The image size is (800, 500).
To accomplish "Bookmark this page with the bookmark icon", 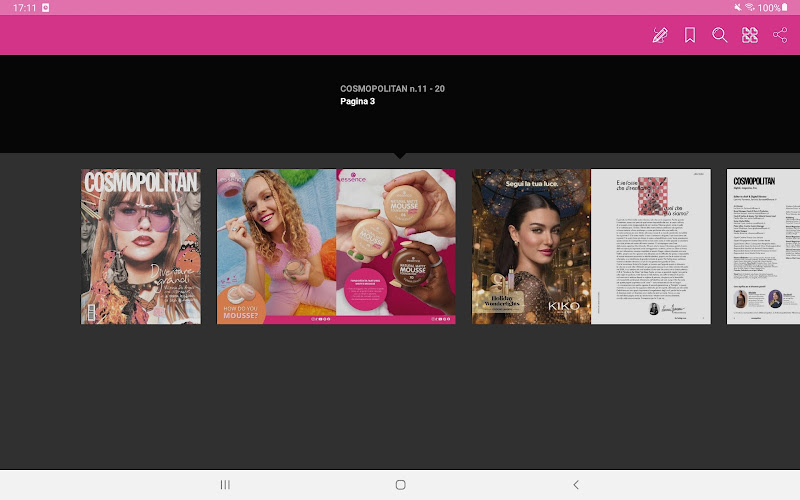I will pos(690,35).
